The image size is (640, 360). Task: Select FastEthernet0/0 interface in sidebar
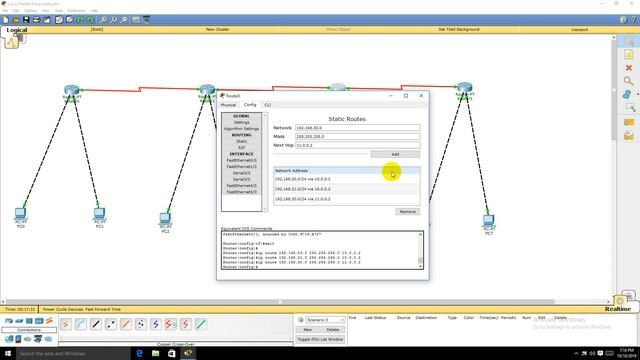(241, 160)
